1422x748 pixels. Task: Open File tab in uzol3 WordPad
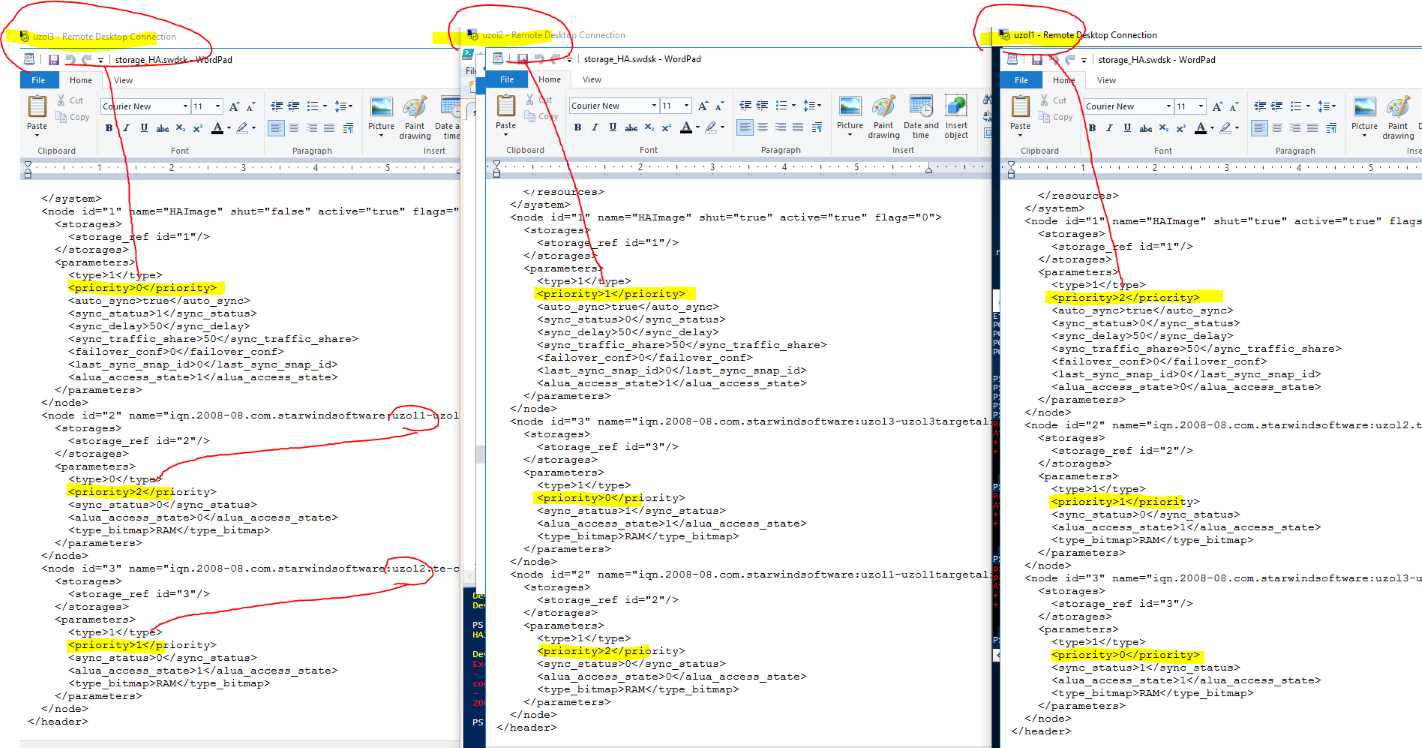(38, 80)
